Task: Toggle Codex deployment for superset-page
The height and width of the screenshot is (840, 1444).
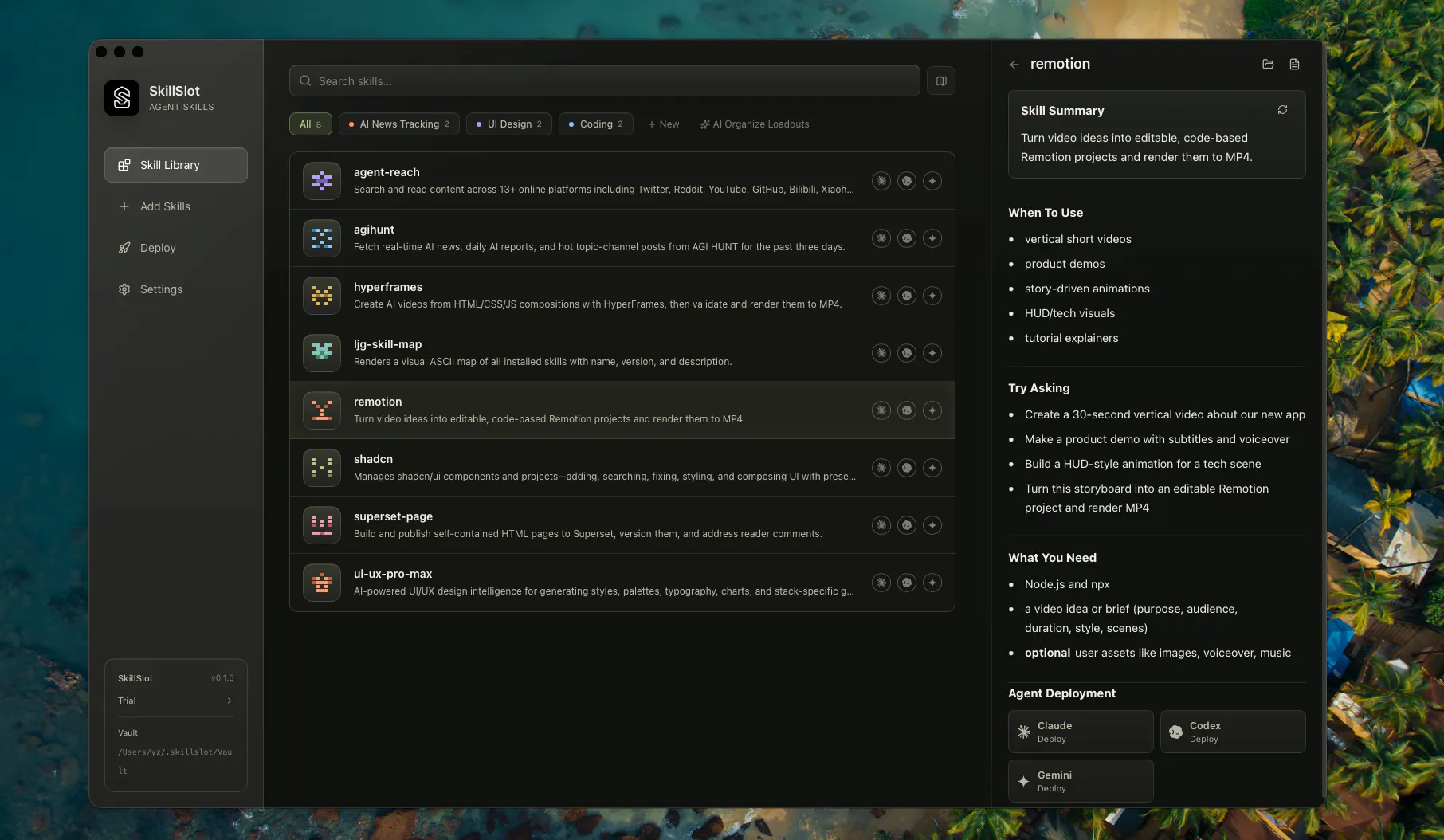Action: 907,525
